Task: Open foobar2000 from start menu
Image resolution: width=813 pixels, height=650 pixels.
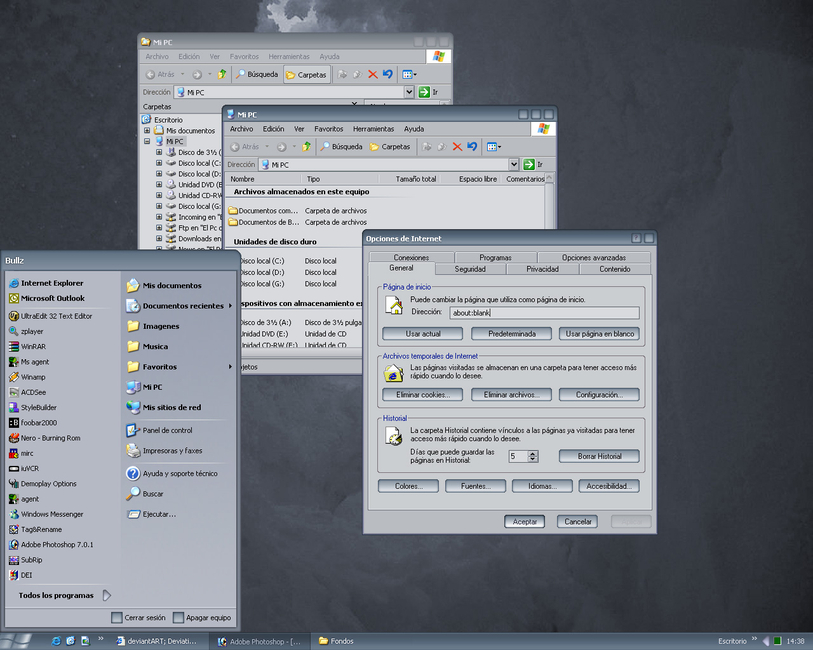Action: coord(33,423)
